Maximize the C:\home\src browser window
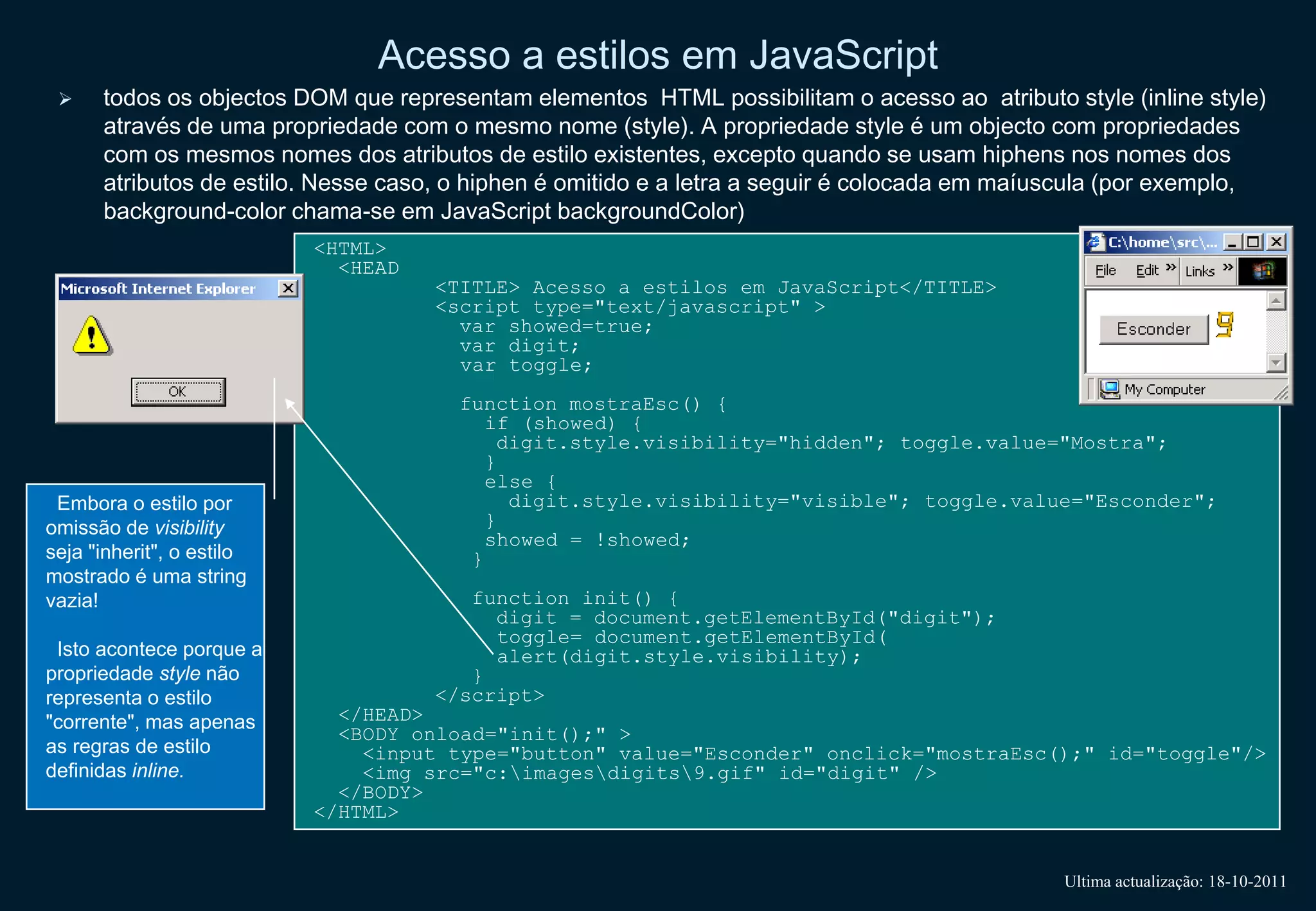This screenshot has width=1316, height=911. [1253, 242]
